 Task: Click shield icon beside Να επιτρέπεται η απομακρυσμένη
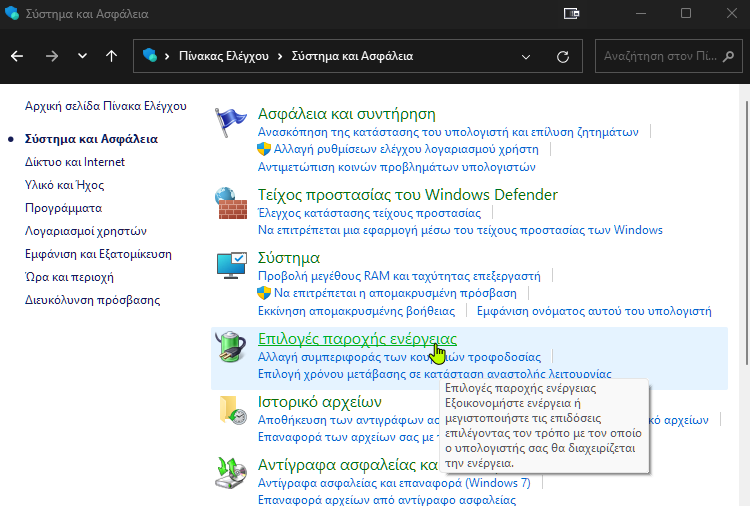pos(264,293)
